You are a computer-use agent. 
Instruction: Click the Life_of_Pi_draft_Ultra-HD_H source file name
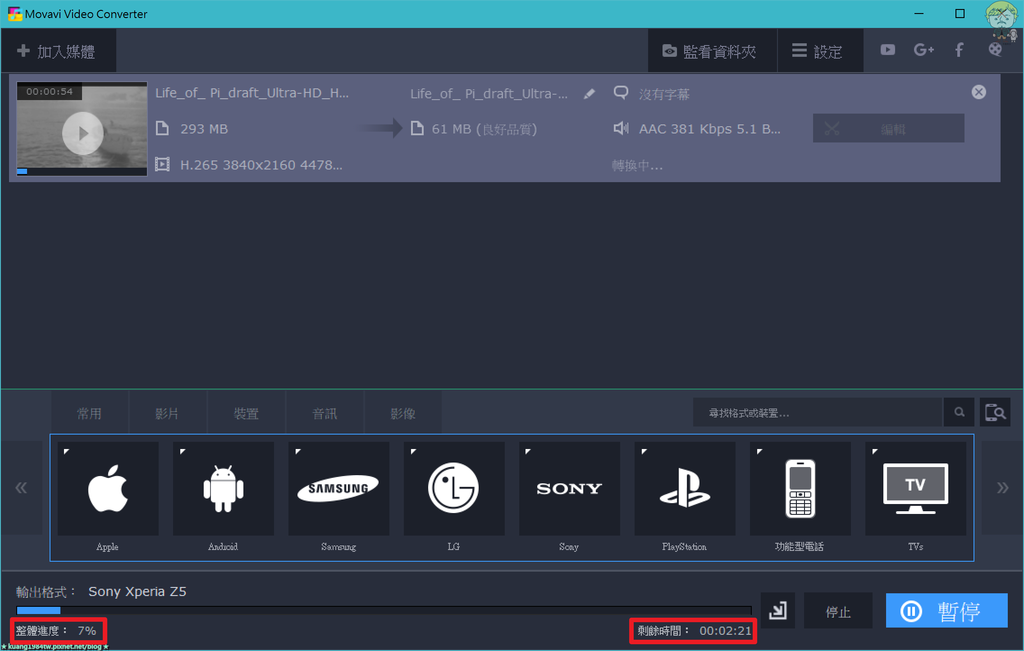tap(251, 93)
